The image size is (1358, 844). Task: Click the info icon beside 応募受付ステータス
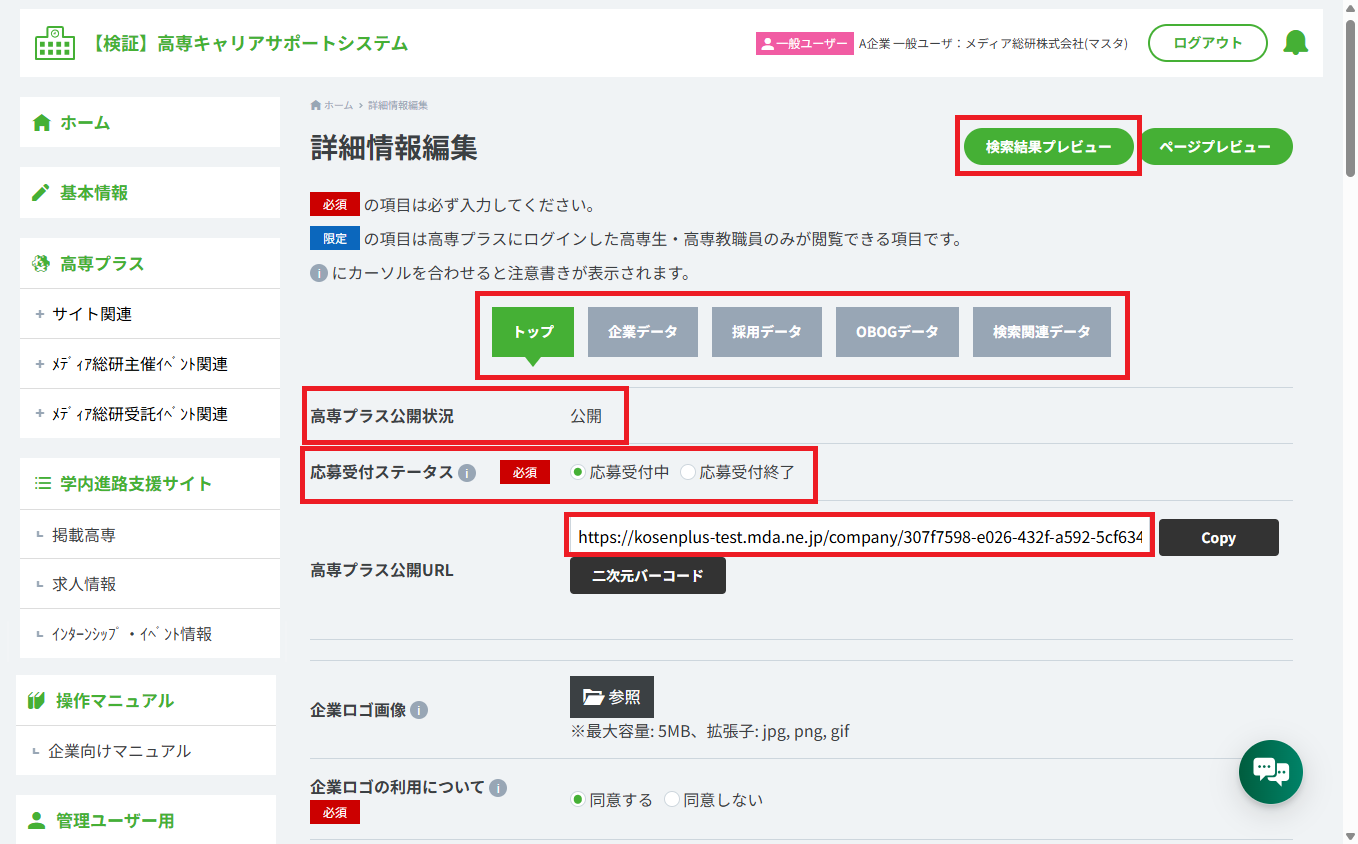(x=467, y=473)
